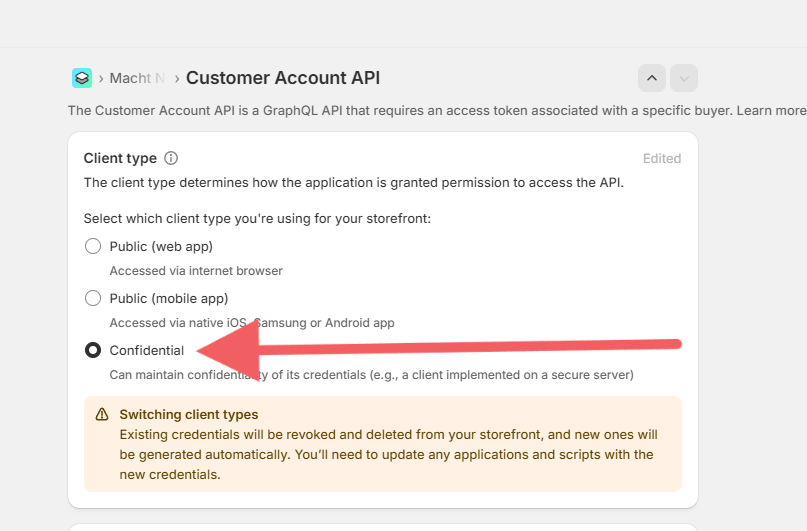The image size is (807, 531).
Task: Click the up chevron navigation button
Action: point(651,78)
